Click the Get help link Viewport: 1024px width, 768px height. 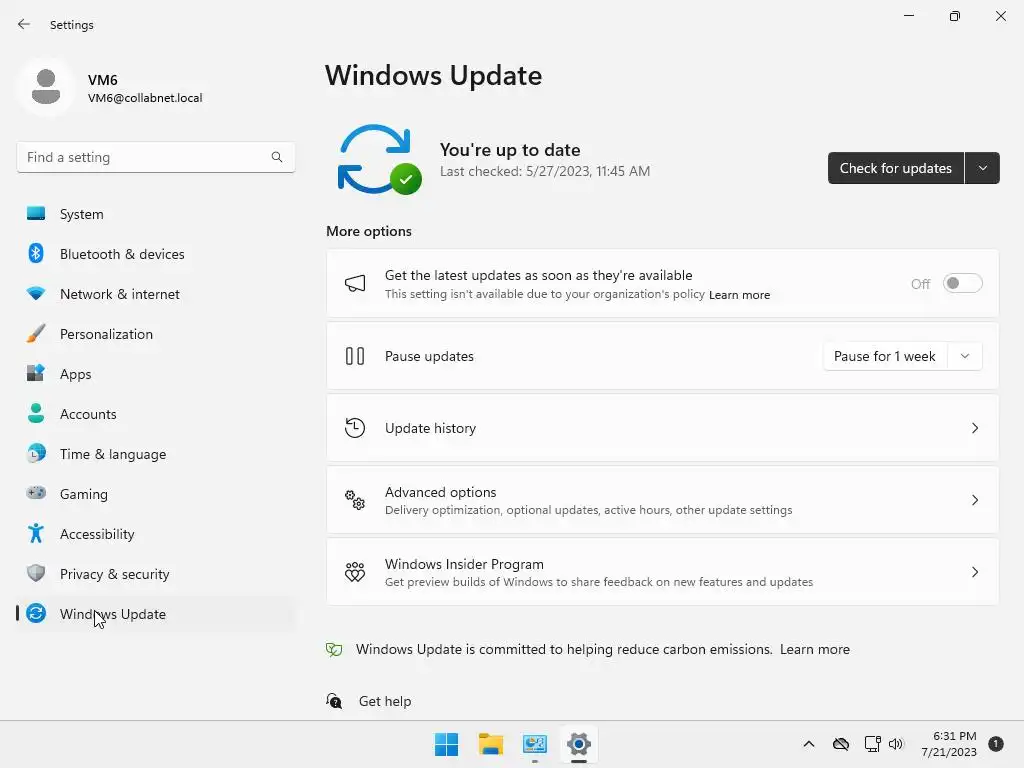pyautogui.click(x=385, y=701)
